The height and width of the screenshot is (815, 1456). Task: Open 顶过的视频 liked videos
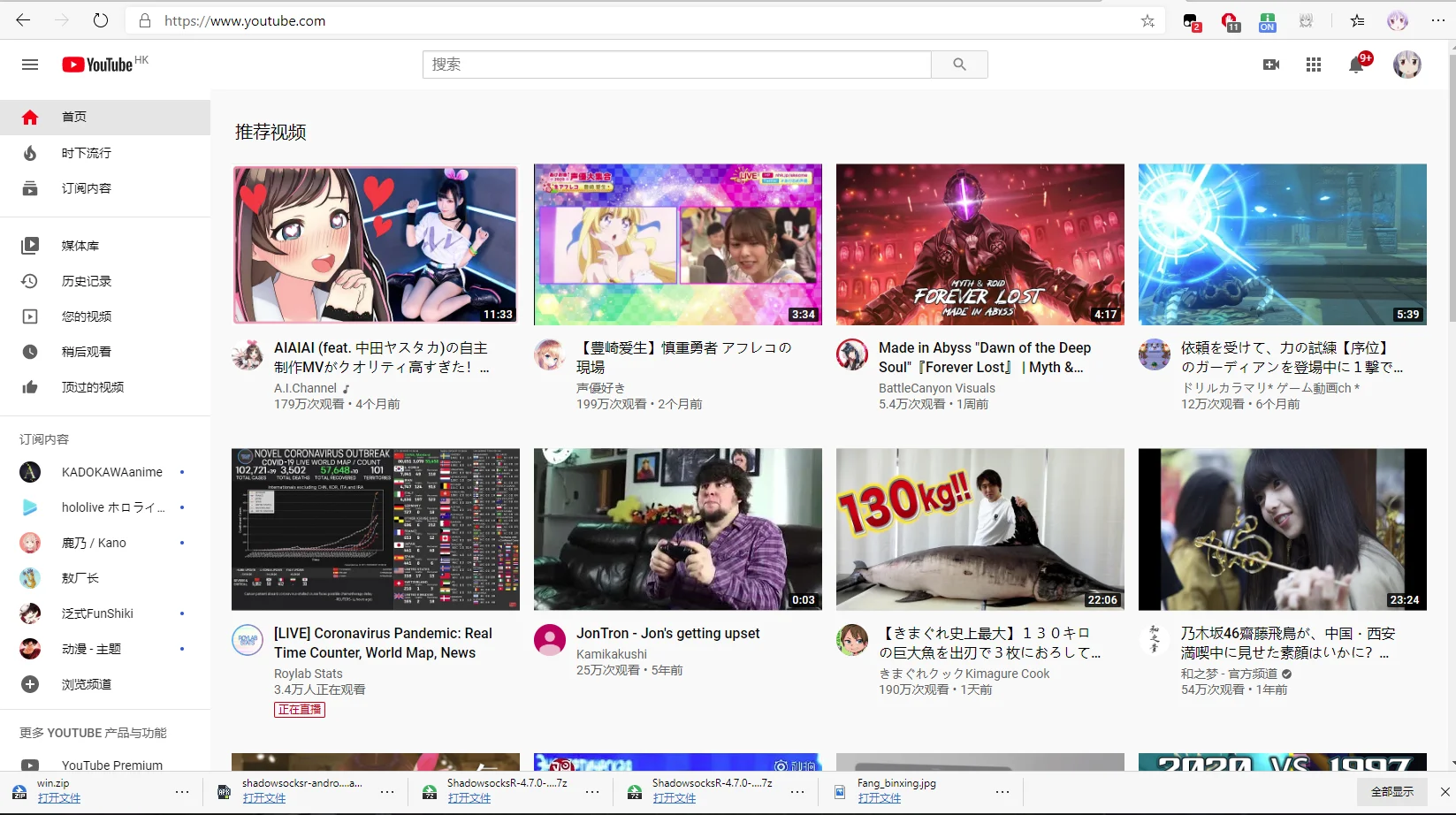click(105, 387)
